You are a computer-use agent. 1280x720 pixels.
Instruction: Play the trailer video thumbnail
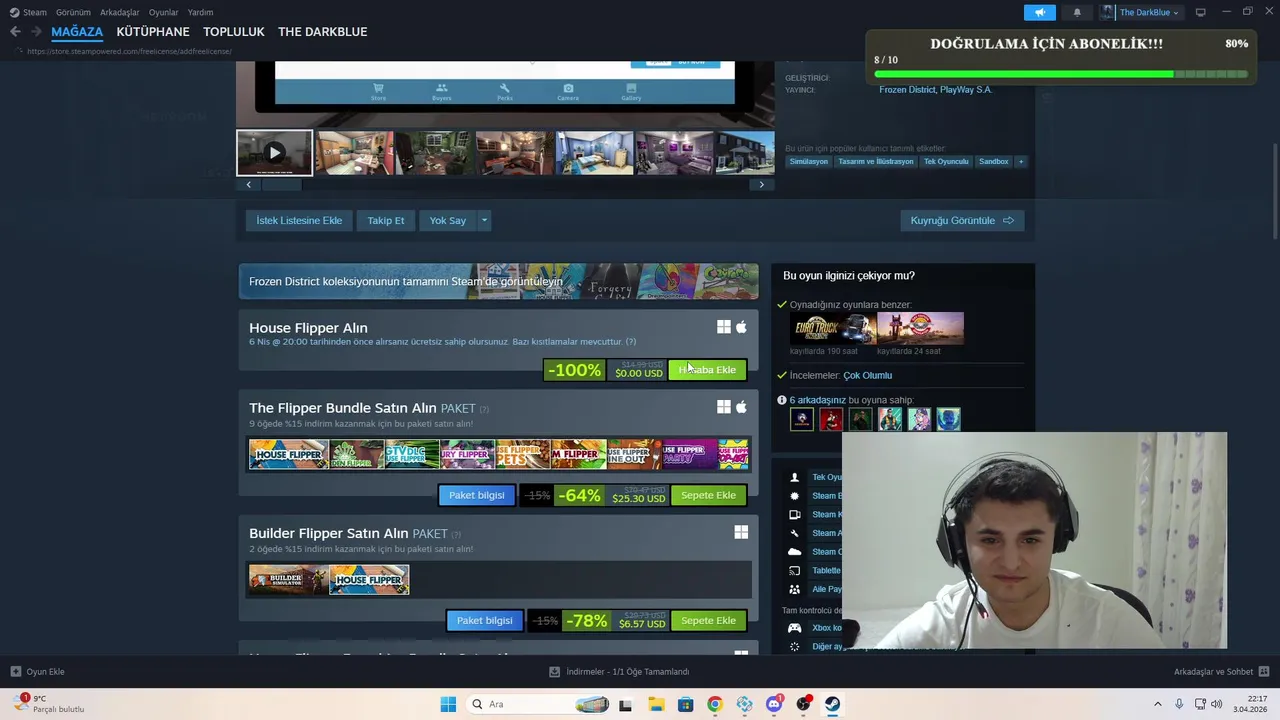(274, 153)
